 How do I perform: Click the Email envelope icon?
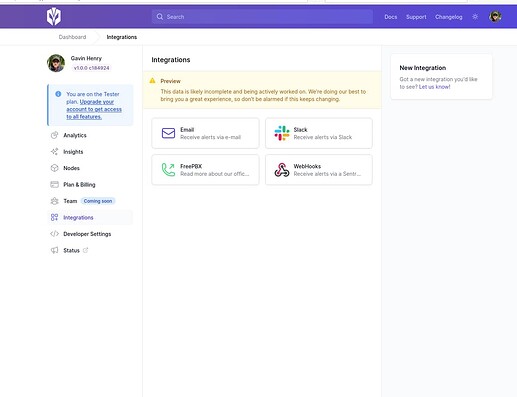[x=168, y=133]
